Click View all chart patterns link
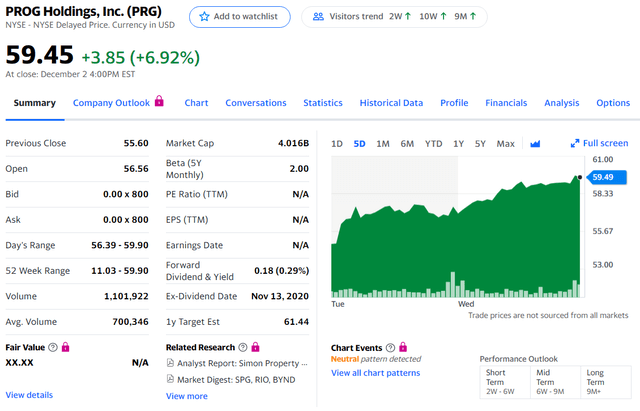 pyautogui.click(x=376, y=373)
